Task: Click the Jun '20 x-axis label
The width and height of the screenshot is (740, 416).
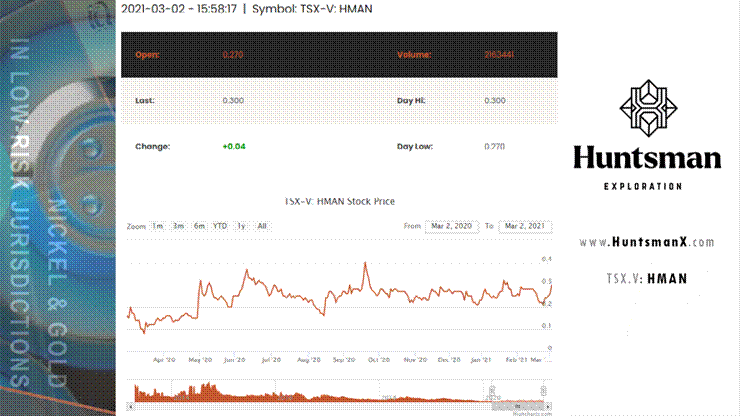Action: [235, 360]
